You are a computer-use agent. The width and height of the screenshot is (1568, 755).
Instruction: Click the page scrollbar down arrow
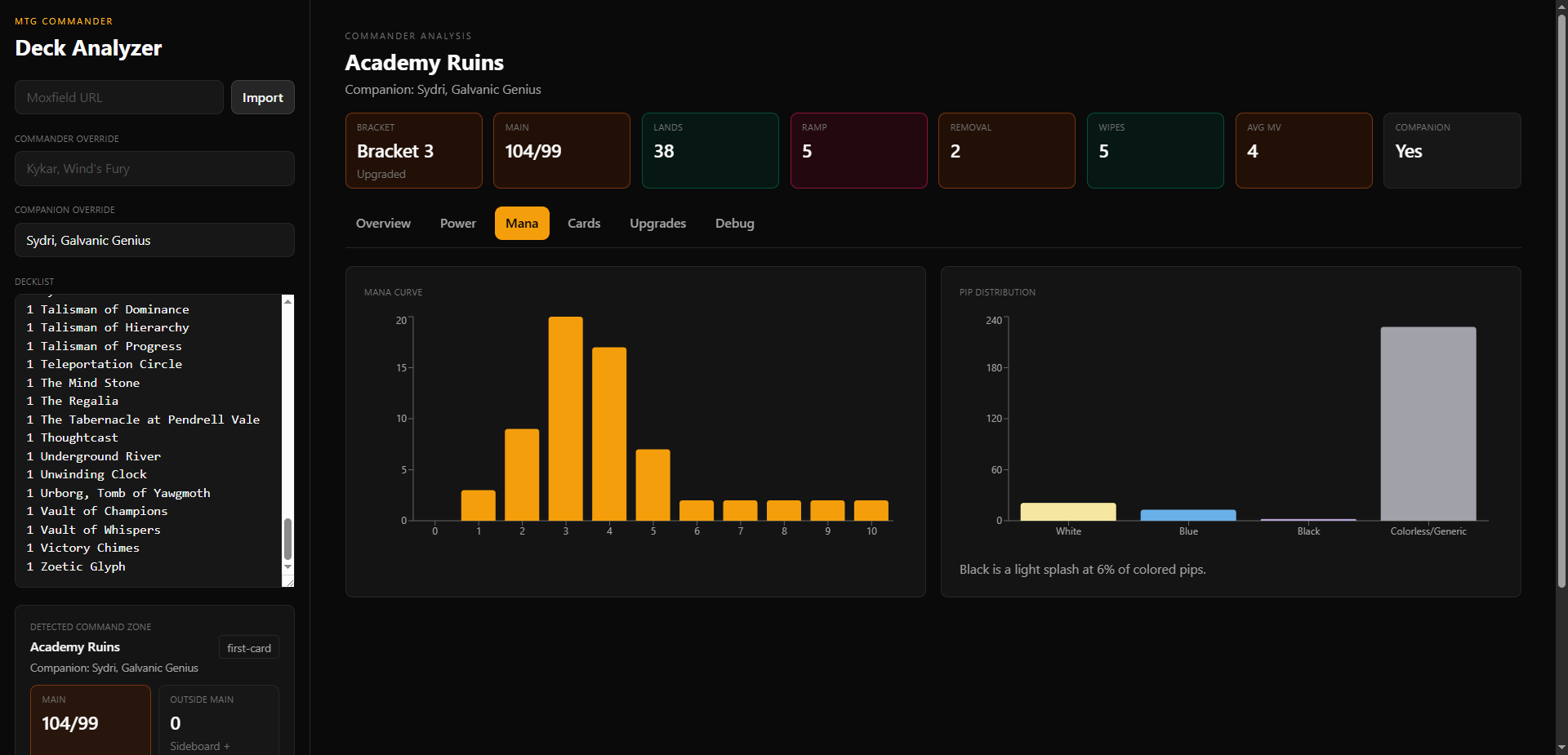point(1561,748)
